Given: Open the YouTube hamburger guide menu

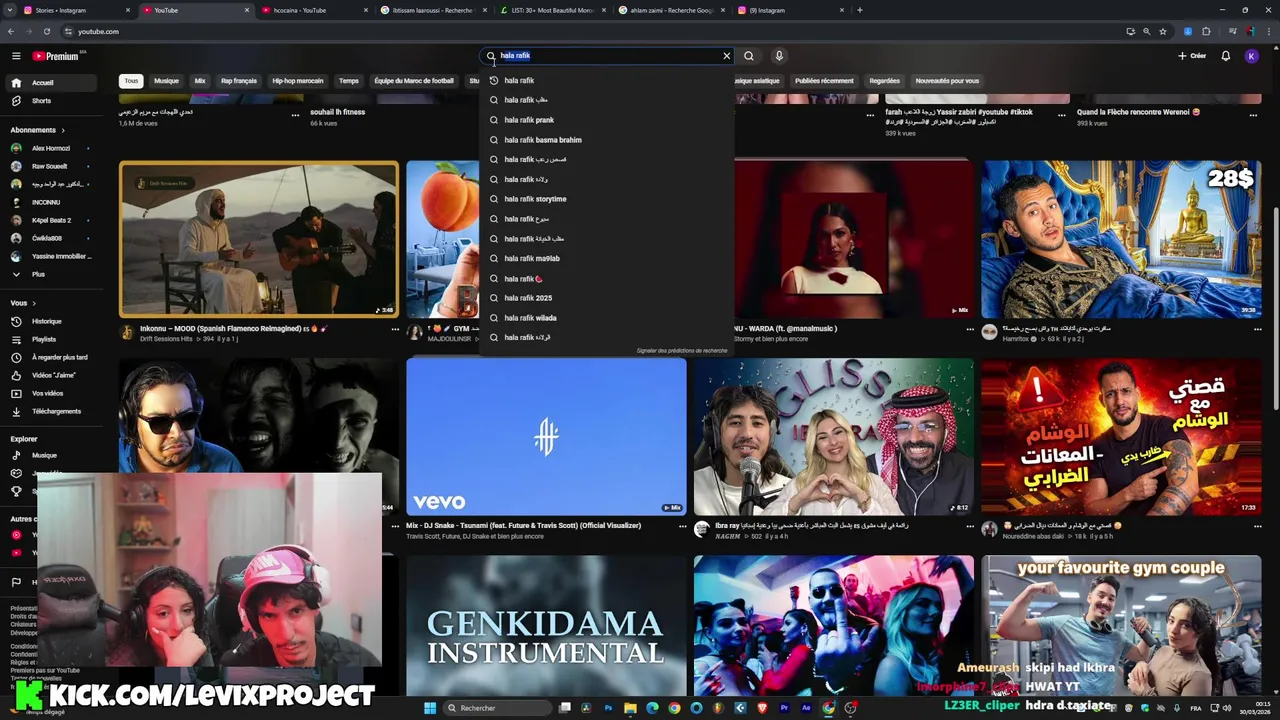Looking at the screenshot, I should 16,56.
